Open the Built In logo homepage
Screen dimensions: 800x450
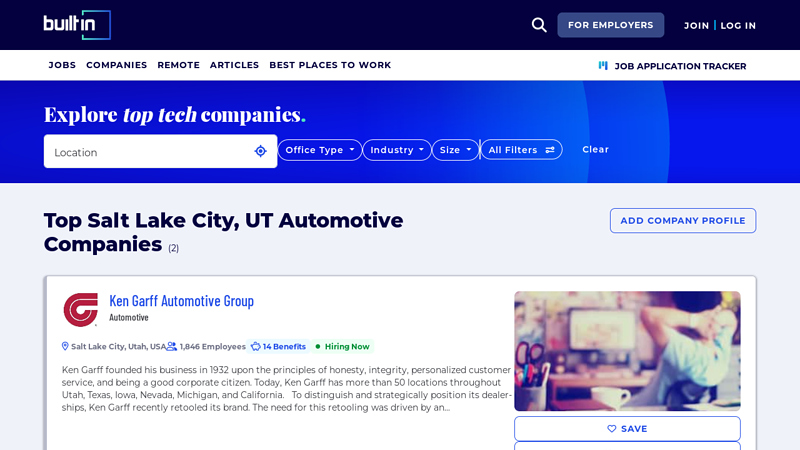pos(77,24)
